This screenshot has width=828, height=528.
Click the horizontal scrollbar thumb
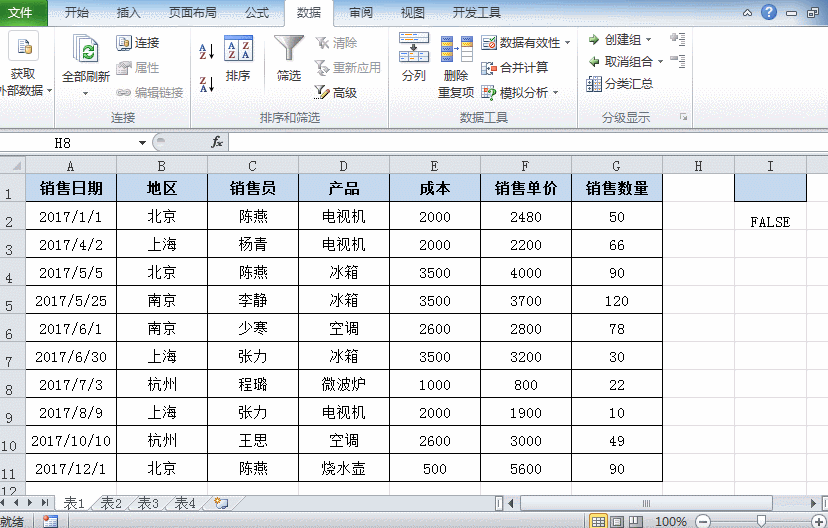646,503
